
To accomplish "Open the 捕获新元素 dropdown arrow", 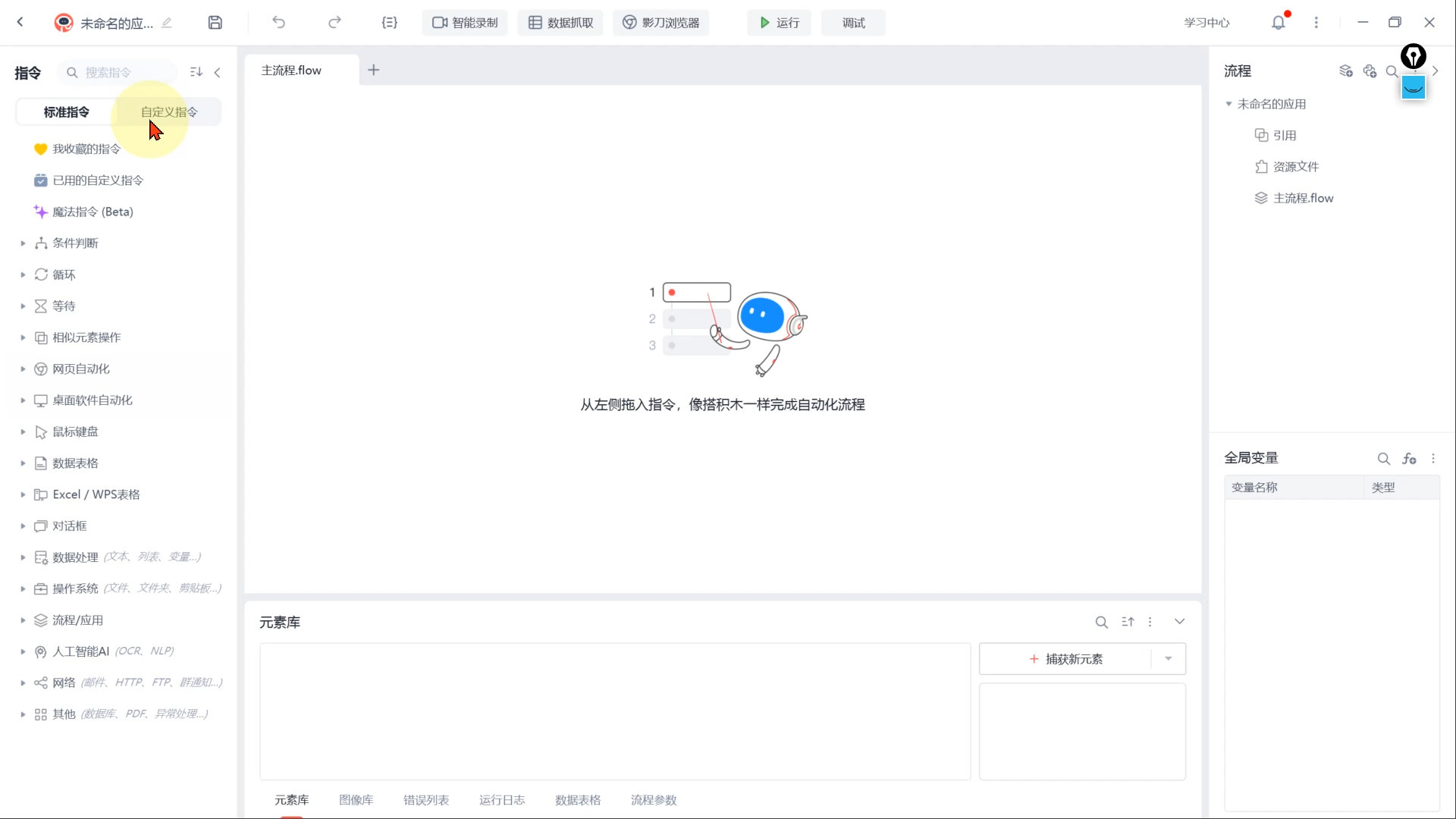I will [1169, 658].
